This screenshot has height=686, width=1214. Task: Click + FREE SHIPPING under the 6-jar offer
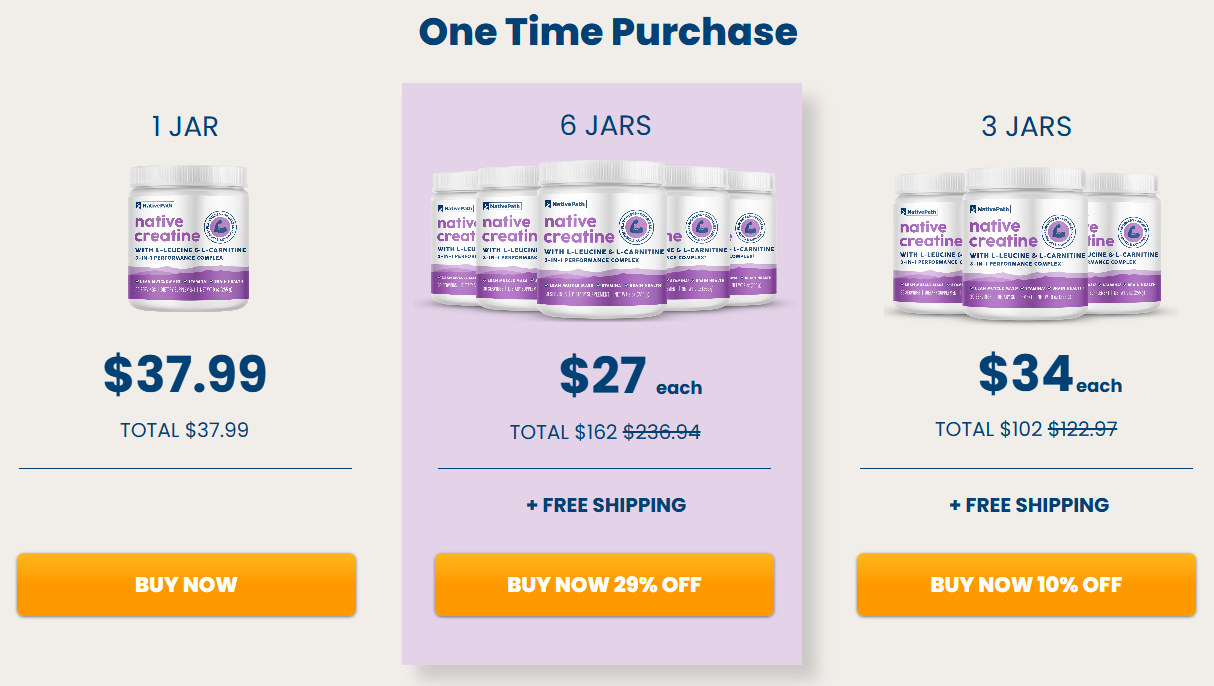click(604, 505)
